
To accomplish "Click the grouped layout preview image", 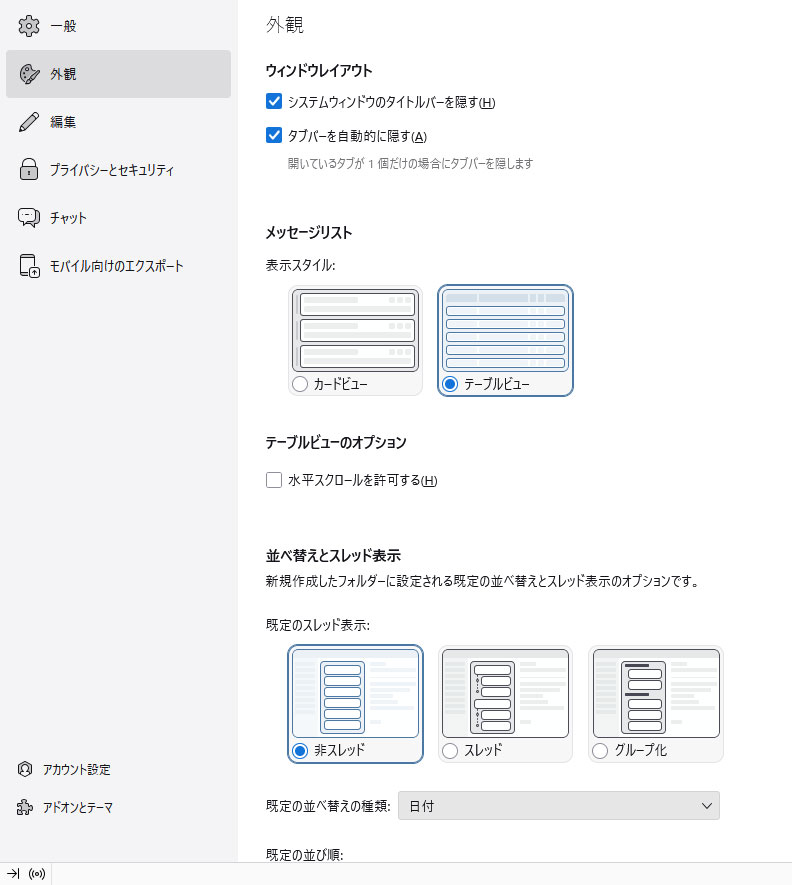I will pos(656,693).
